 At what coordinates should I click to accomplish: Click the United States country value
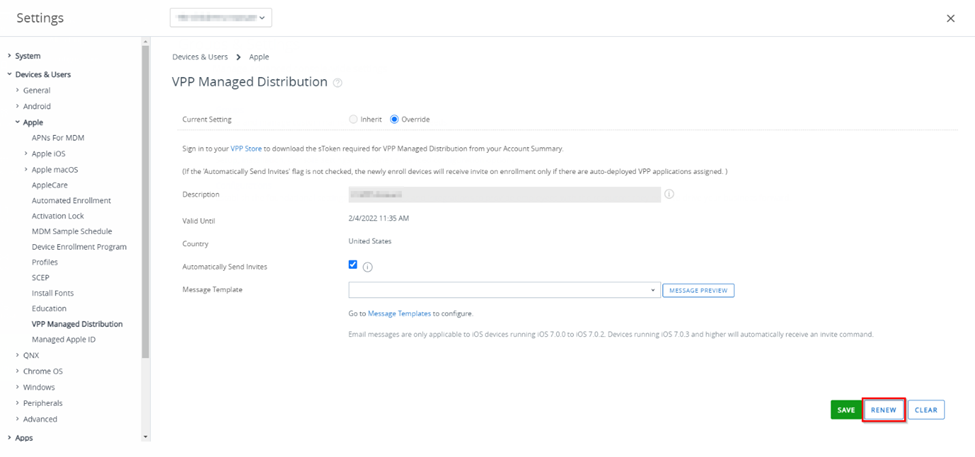(x=370, y=241)
